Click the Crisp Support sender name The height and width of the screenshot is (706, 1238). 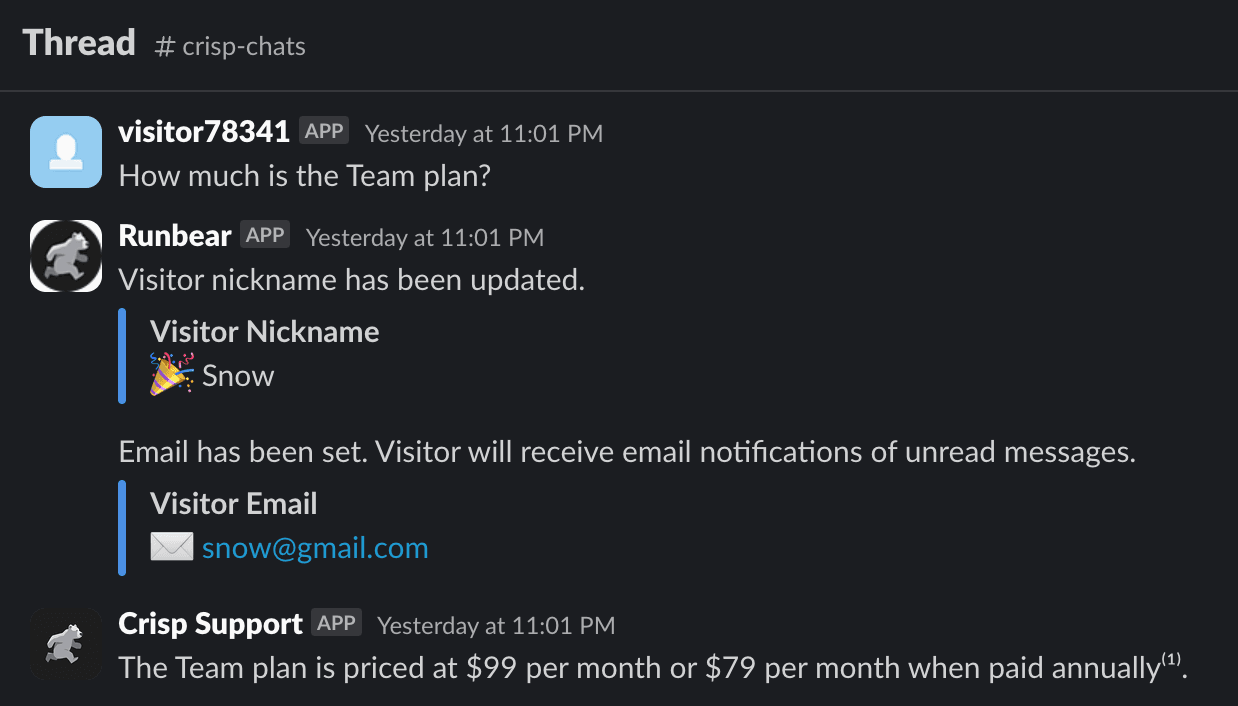210,623
